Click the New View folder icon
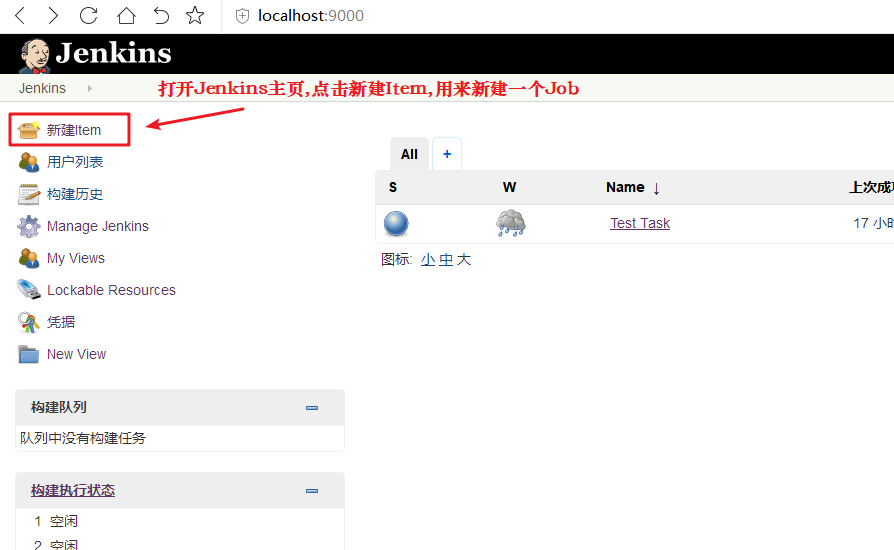894x550 pixels. (29, 354)
